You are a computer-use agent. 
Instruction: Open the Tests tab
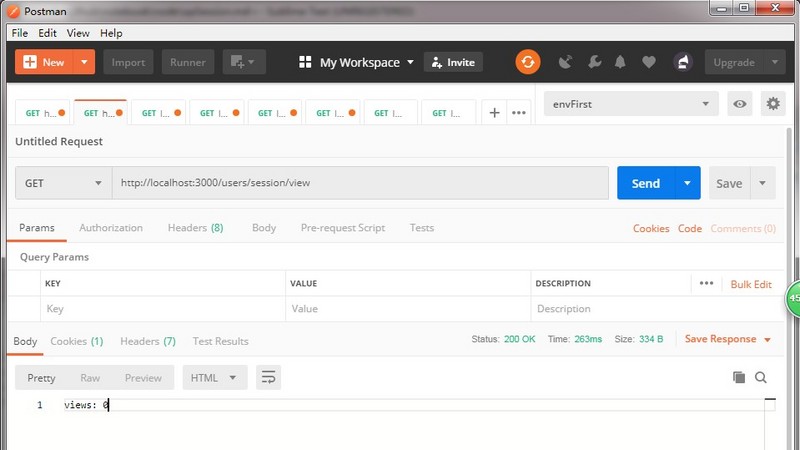pyautogui.click(x=421, y=228)
